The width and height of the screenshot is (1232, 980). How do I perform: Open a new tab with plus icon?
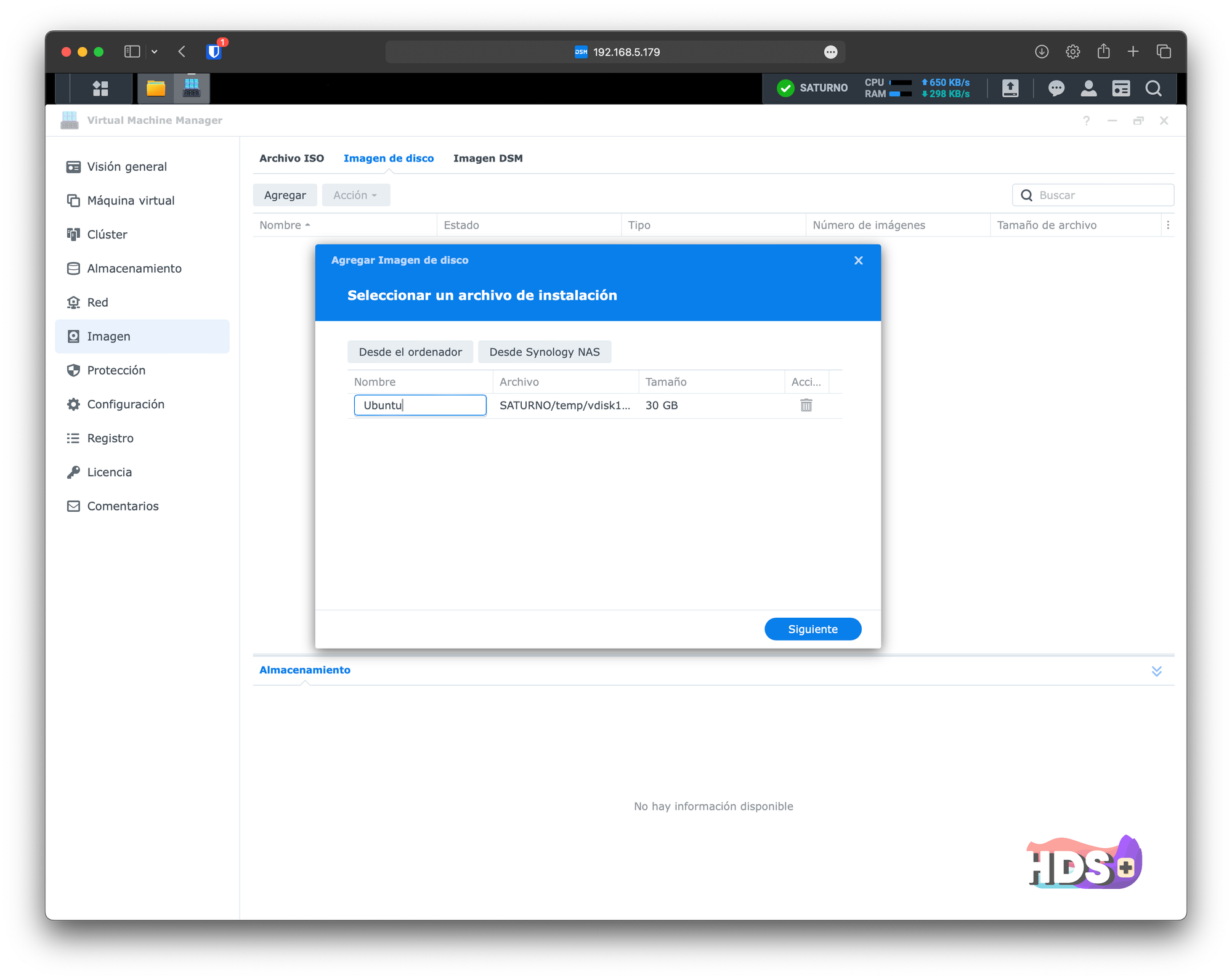pyautogui.click(x=1133, y=52)
